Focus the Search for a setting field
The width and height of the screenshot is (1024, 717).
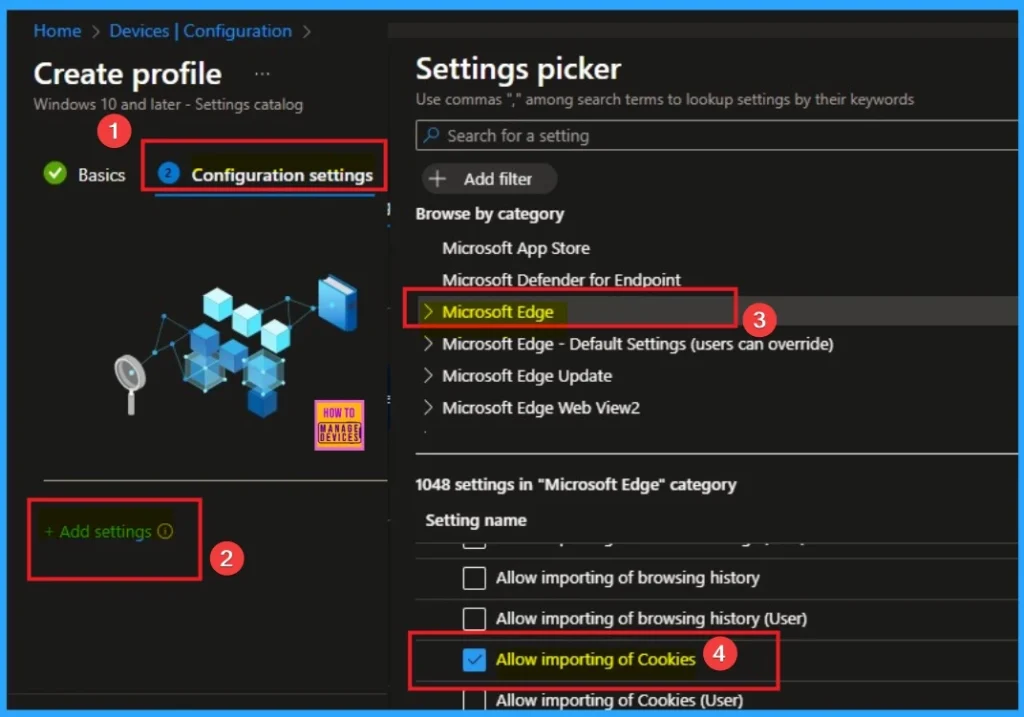[x=716, y=136]
